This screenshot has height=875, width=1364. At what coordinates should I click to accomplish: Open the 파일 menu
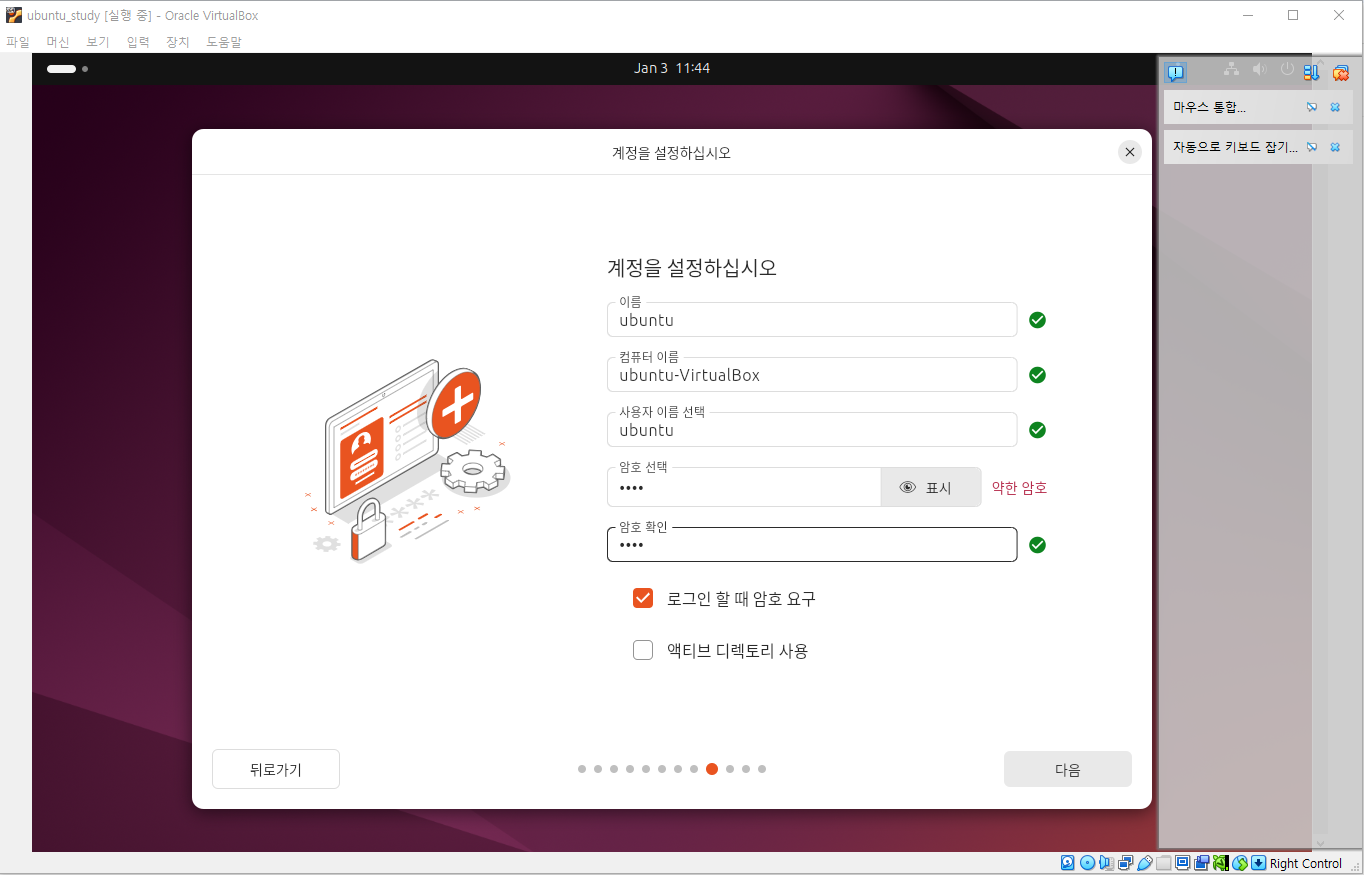point(18,42)
